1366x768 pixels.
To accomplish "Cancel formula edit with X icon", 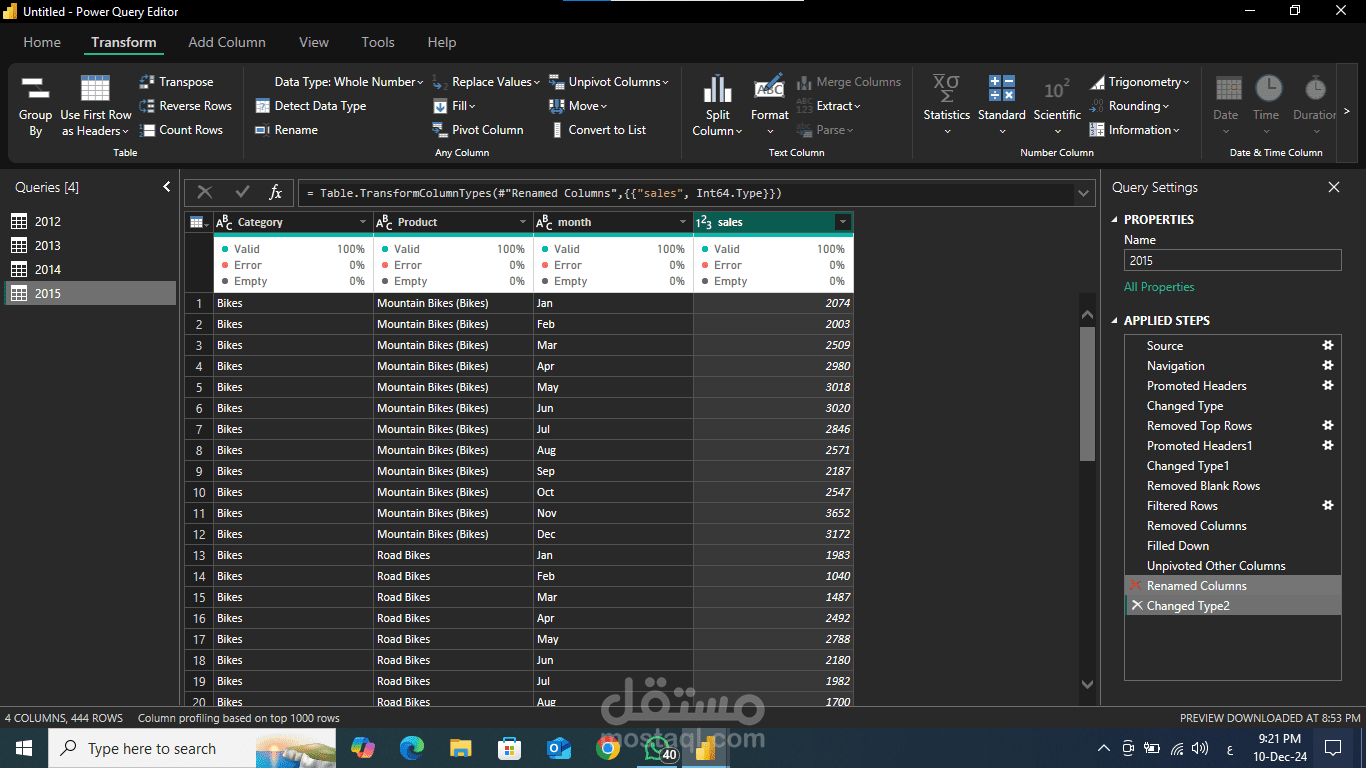I will 205,192.
